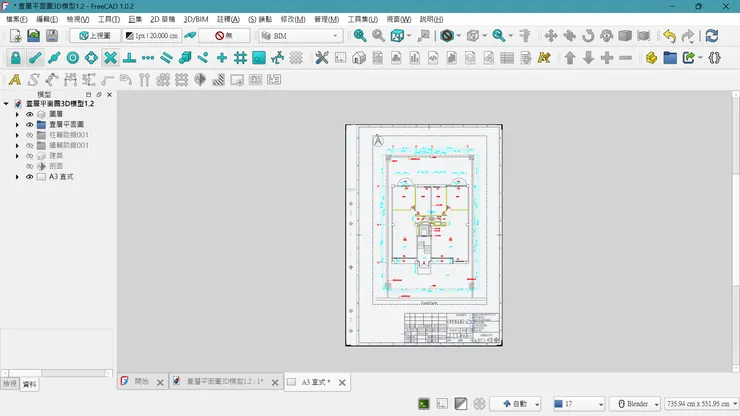Open the Blender navigation style dropdown

pyautogui.click(x=635, y=403)
